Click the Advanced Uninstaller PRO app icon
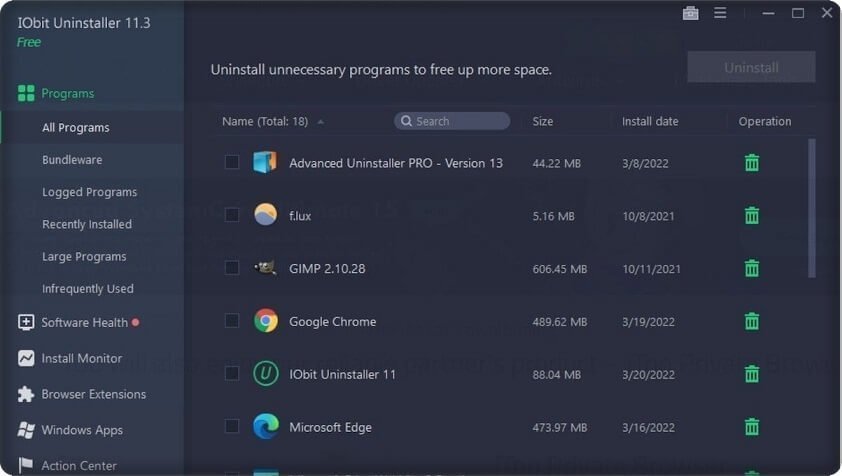Screen dimensions: 842x476 click(x=265, y=162)
